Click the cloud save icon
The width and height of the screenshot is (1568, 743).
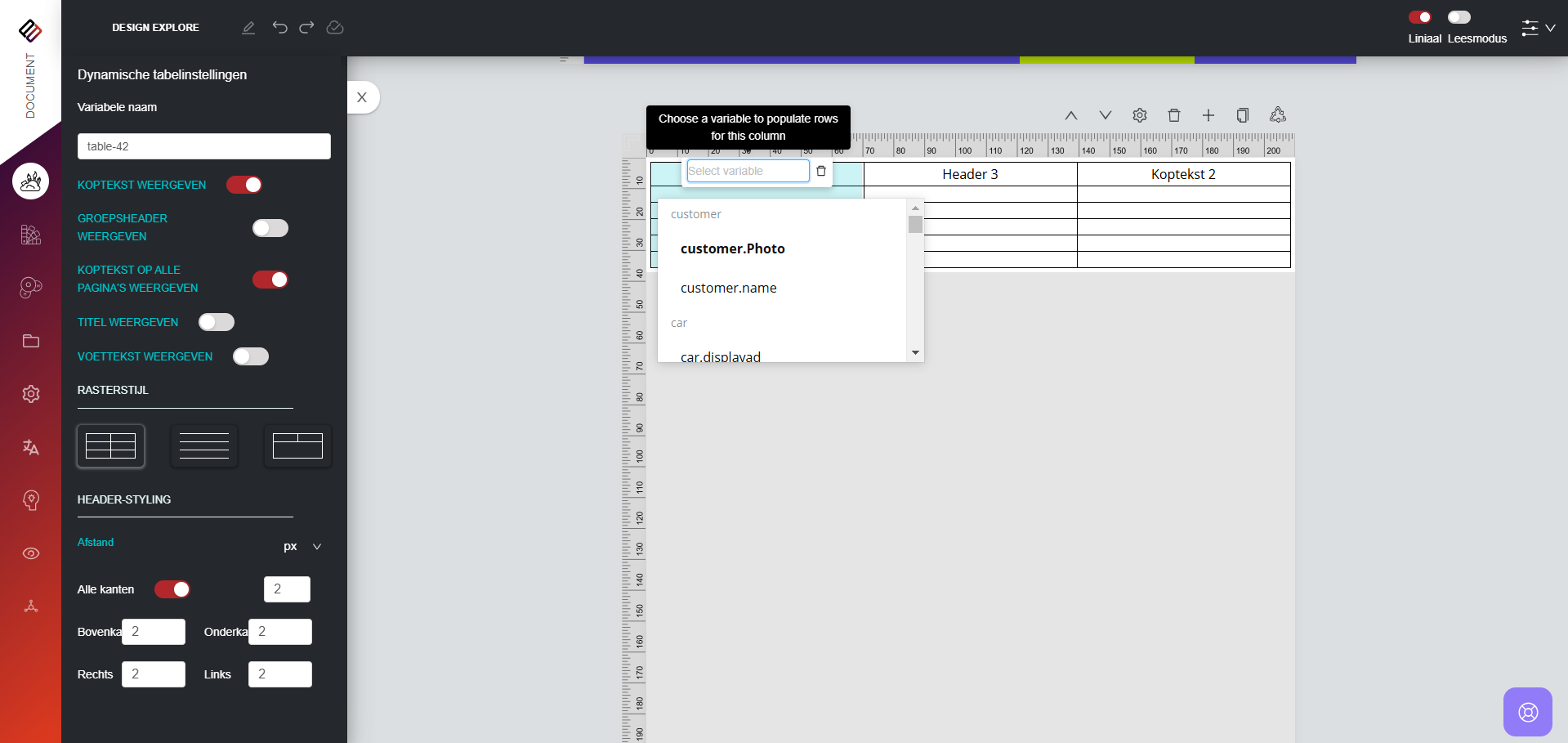[x=335, y=28]
